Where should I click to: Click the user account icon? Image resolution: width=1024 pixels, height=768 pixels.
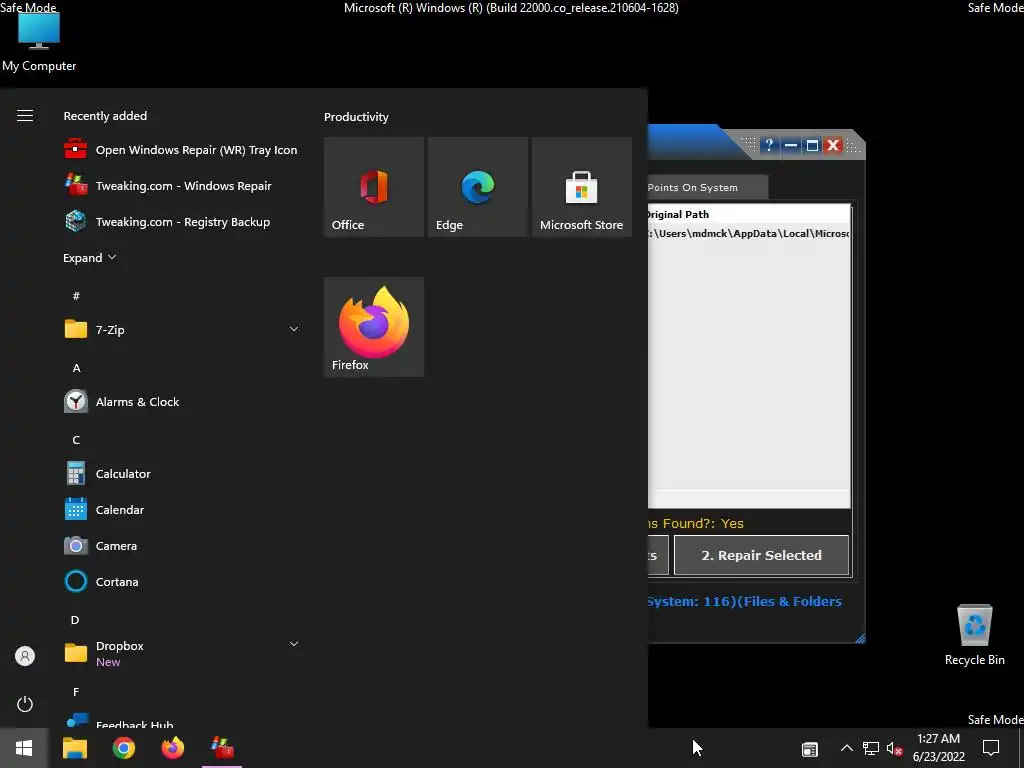(25, 656)
